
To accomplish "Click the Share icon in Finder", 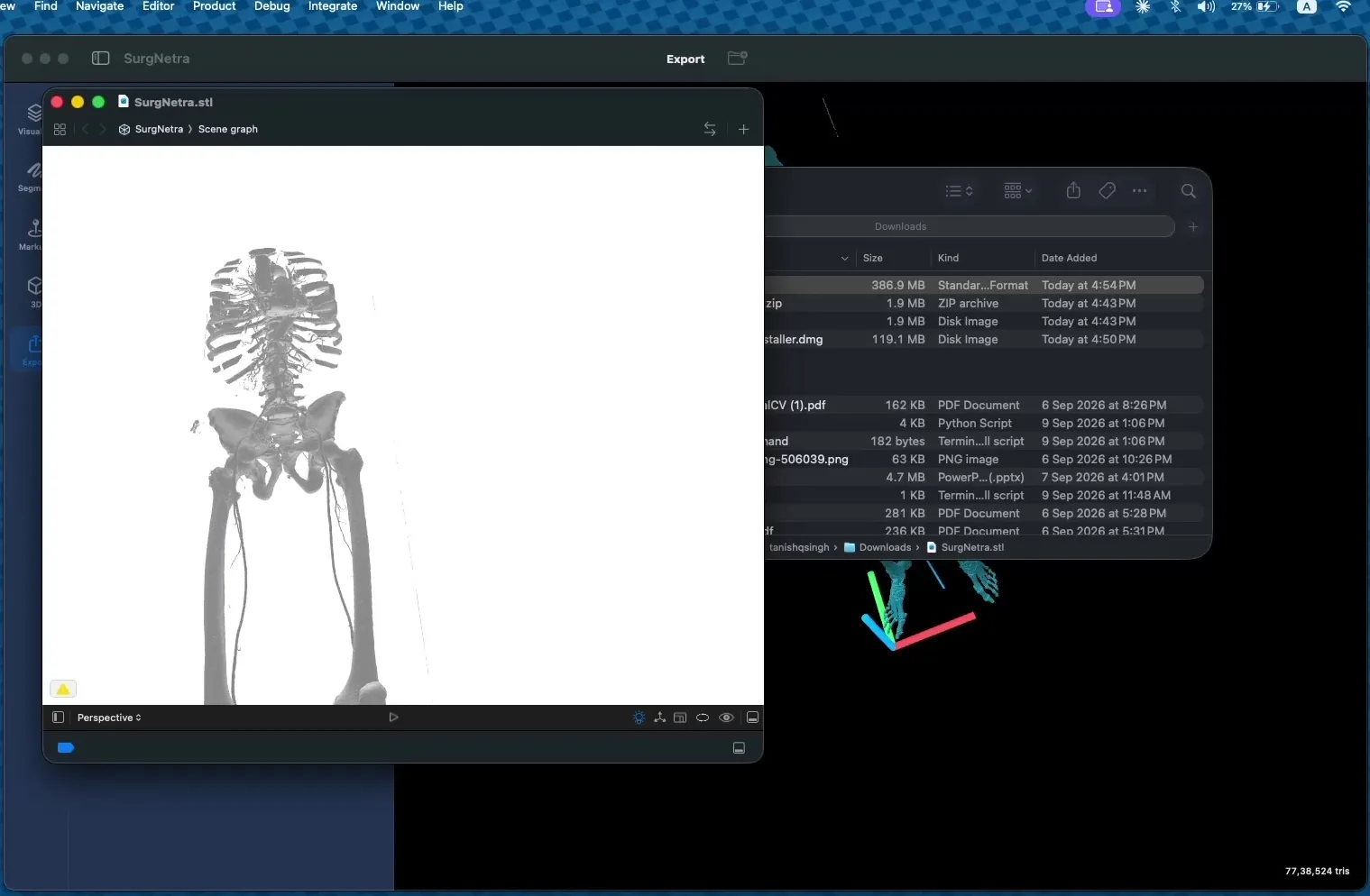I will point(1073,190).
